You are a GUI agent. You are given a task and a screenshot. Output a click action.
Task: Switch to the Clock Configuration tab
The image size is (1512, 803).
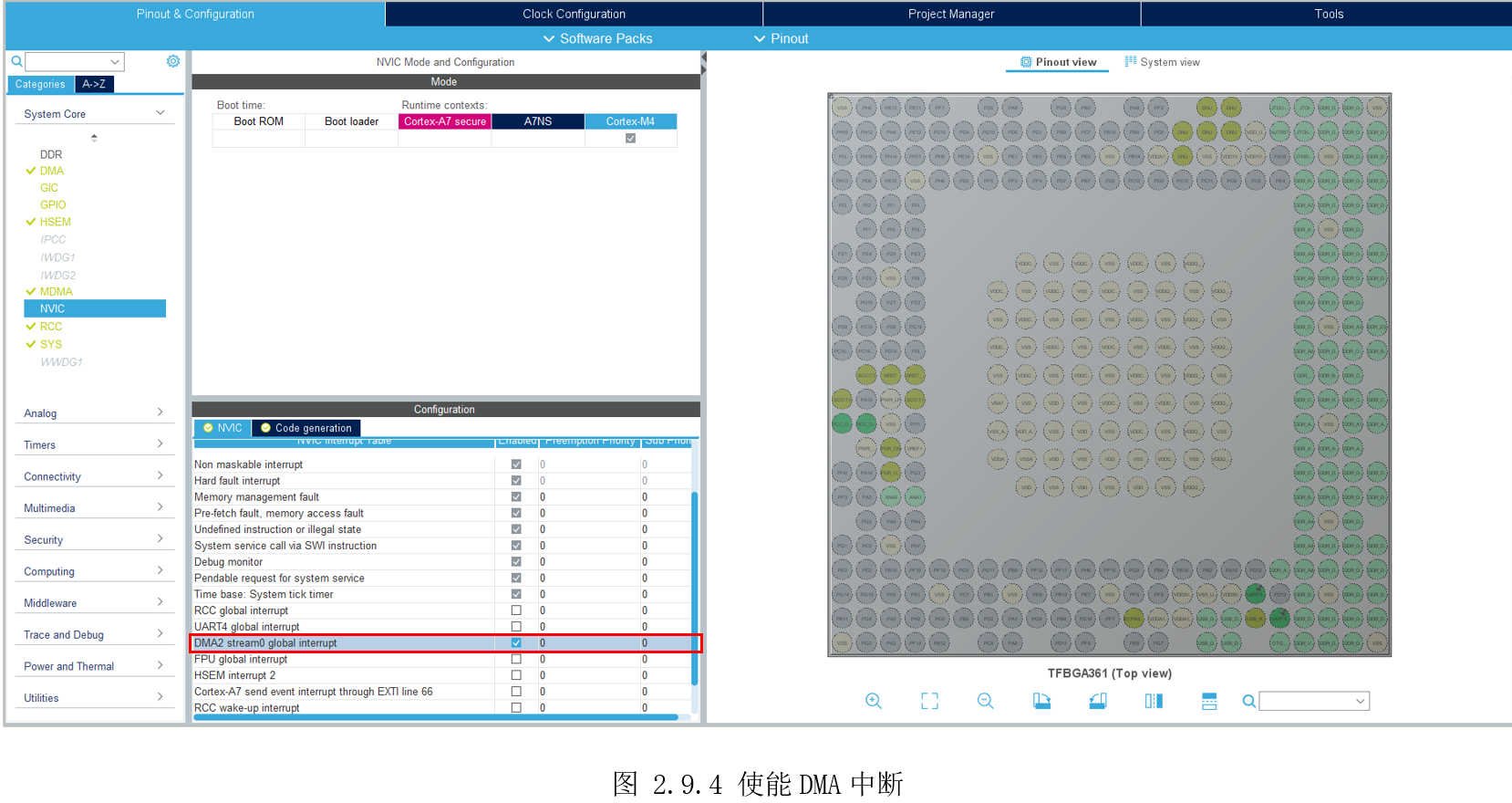click(x=574, y=14)
